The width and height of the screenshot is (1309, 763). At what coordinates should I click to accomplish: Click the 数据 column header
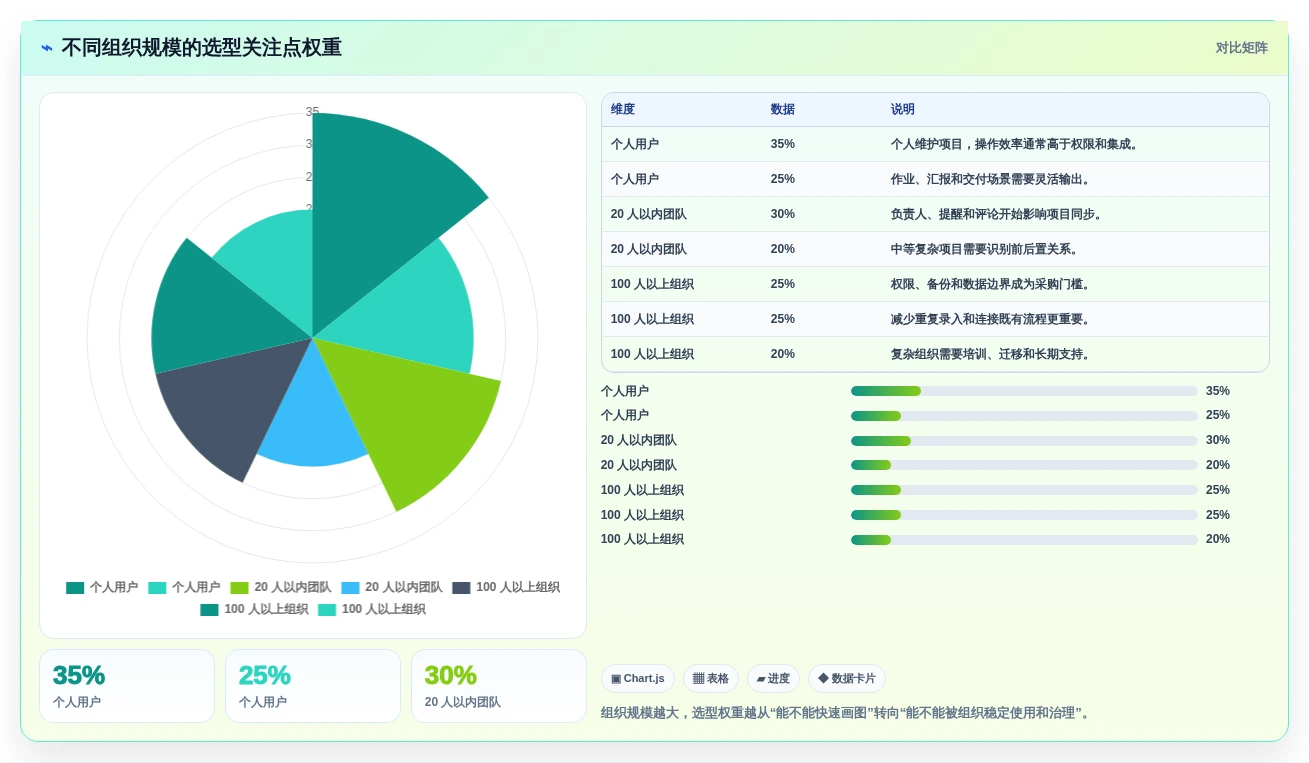click(x=783, y=110)
